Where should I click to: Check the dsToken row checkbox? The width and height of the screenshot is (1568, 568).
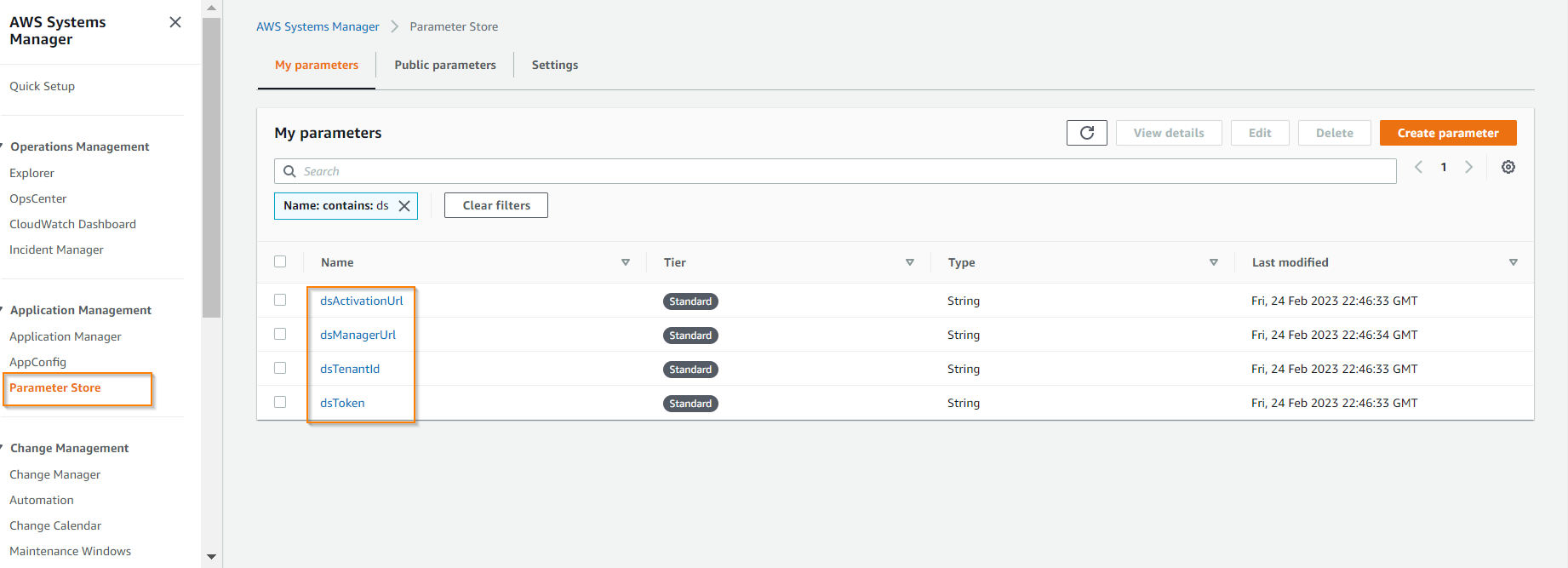[x=280, y=402]
